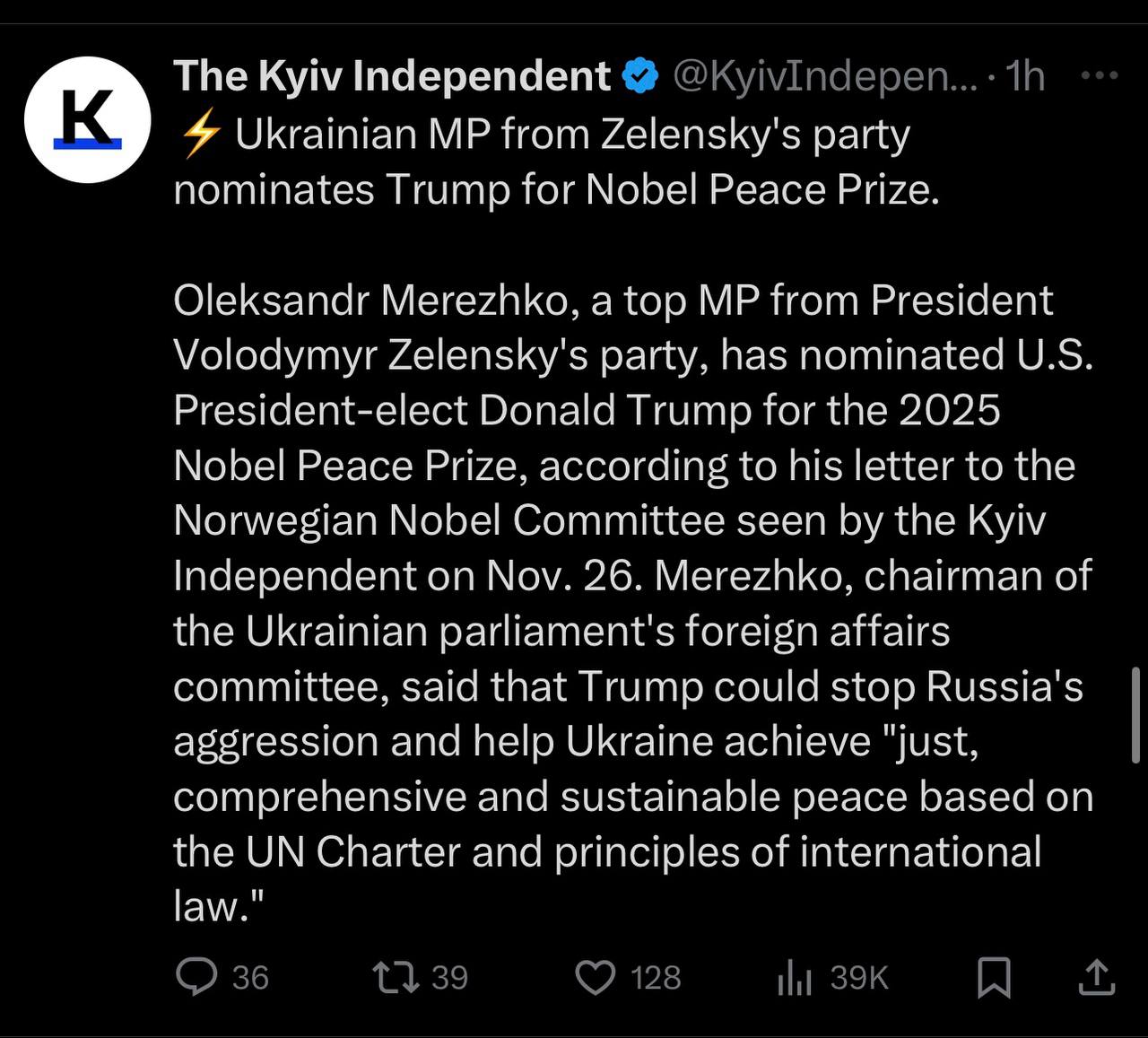Screen dimensions: 1148x1038
Task: Open the tweet via the 1h timestamp
Action: click(x=1025, y=76)
